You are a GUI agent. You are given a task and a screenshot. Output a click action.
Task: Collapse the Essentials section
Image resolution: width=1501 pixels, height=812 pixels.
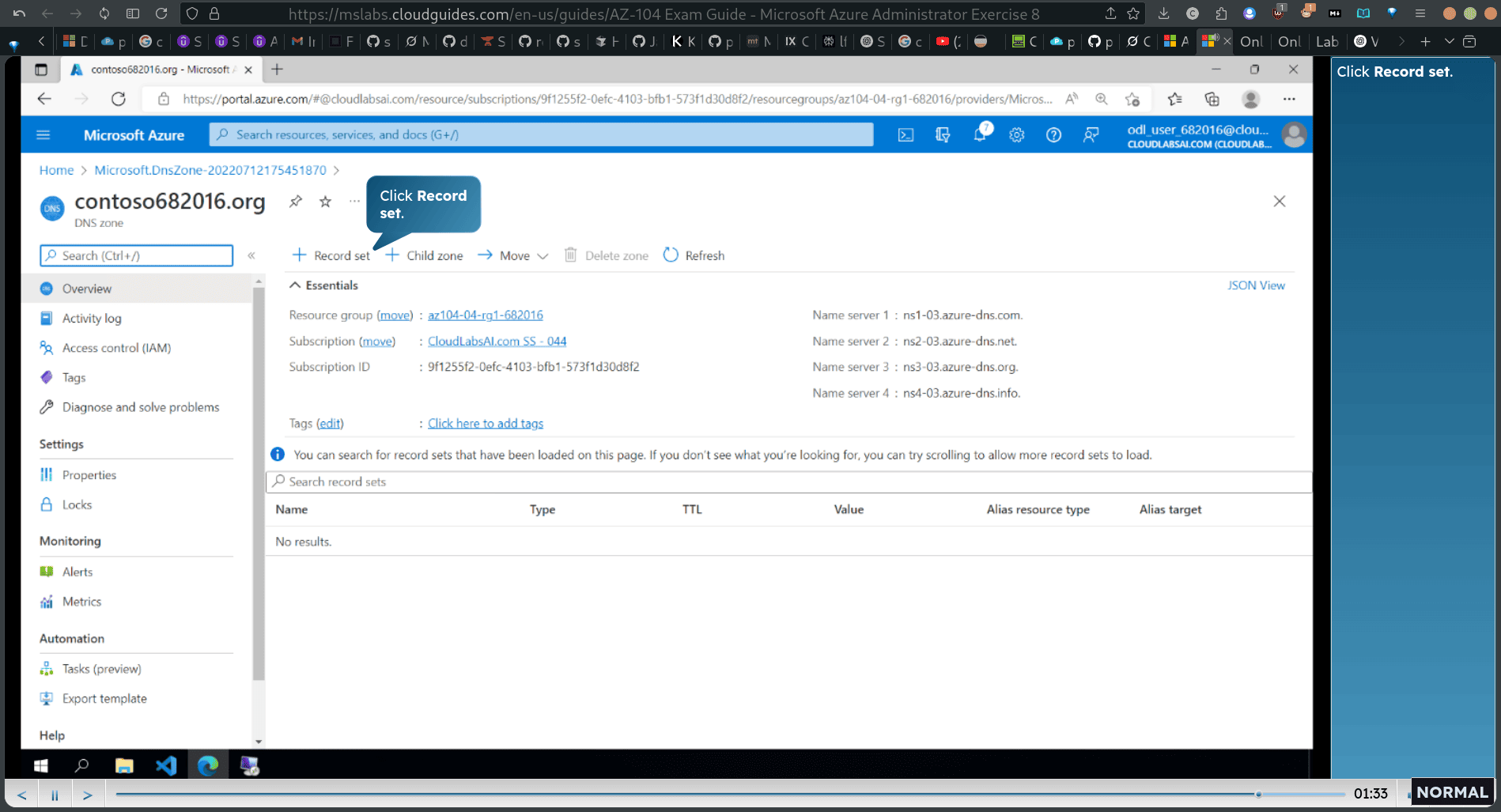coord(323,285)
